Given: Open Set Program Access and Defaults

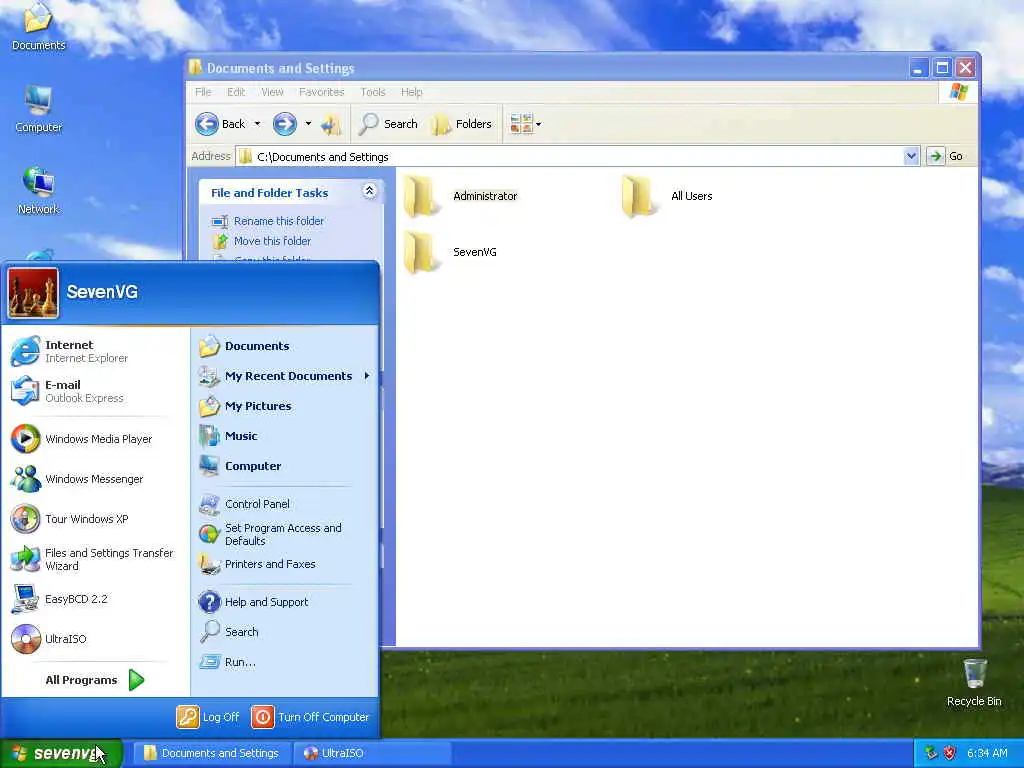Looking at the screenshot, I should coord(285,534).
